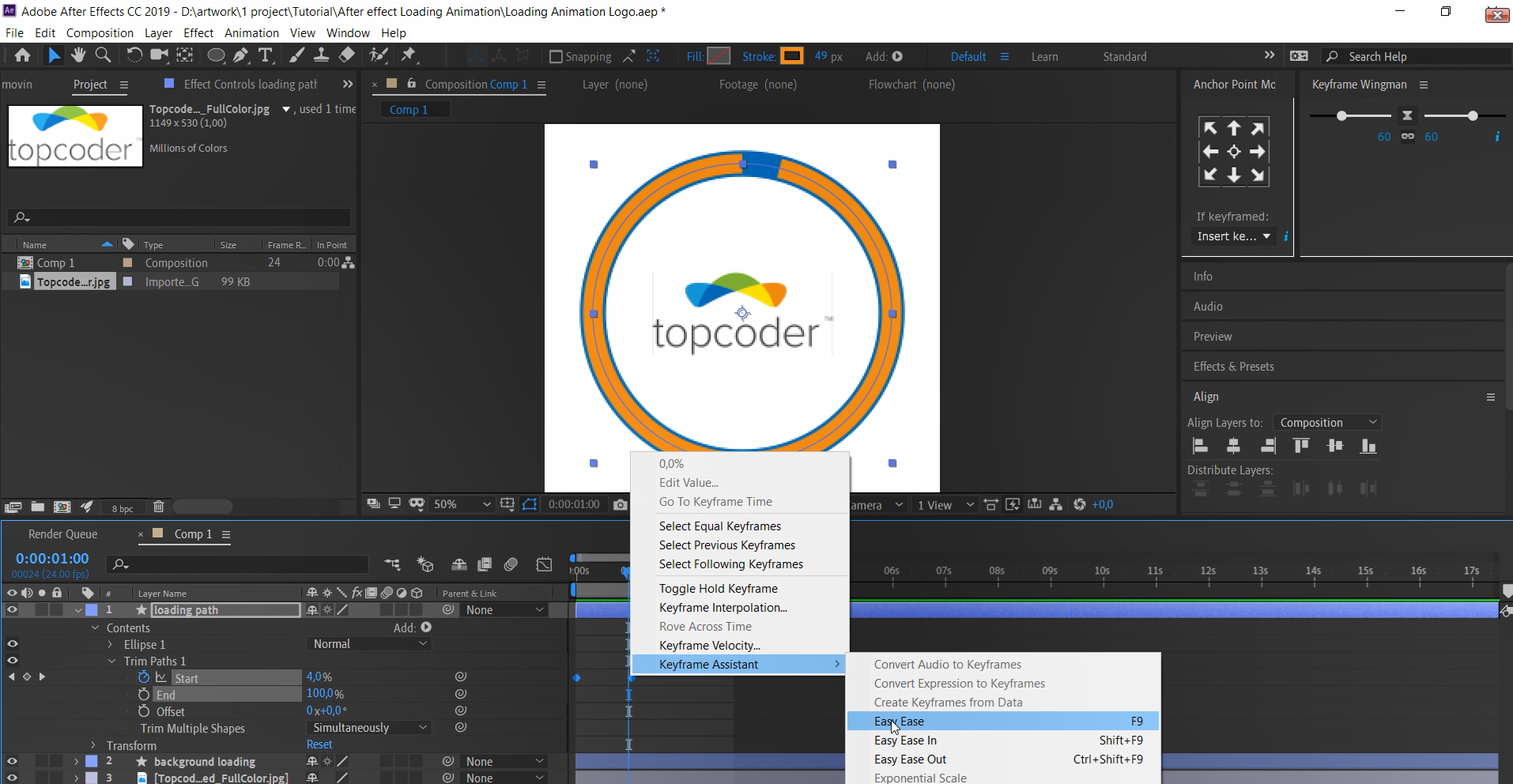Expand the Transform group
This screenshot has width=1513, height=784.
coord(93,745)
